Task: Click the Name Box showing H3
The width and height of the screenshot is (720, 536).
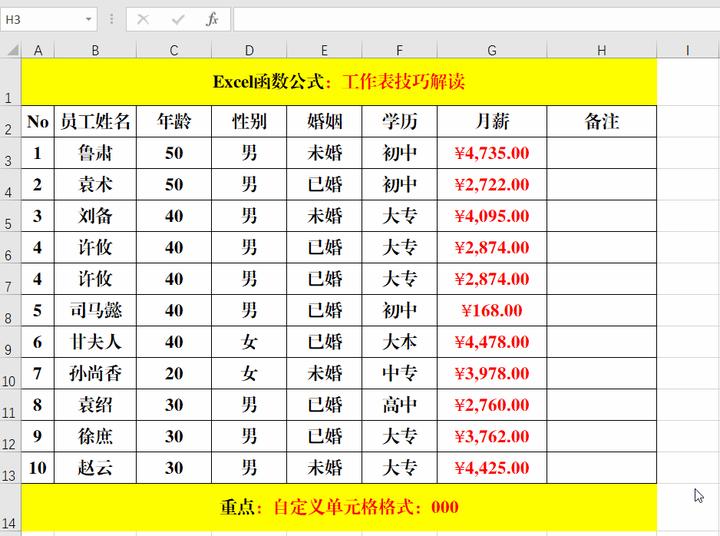Action: (x=48, y=20)
